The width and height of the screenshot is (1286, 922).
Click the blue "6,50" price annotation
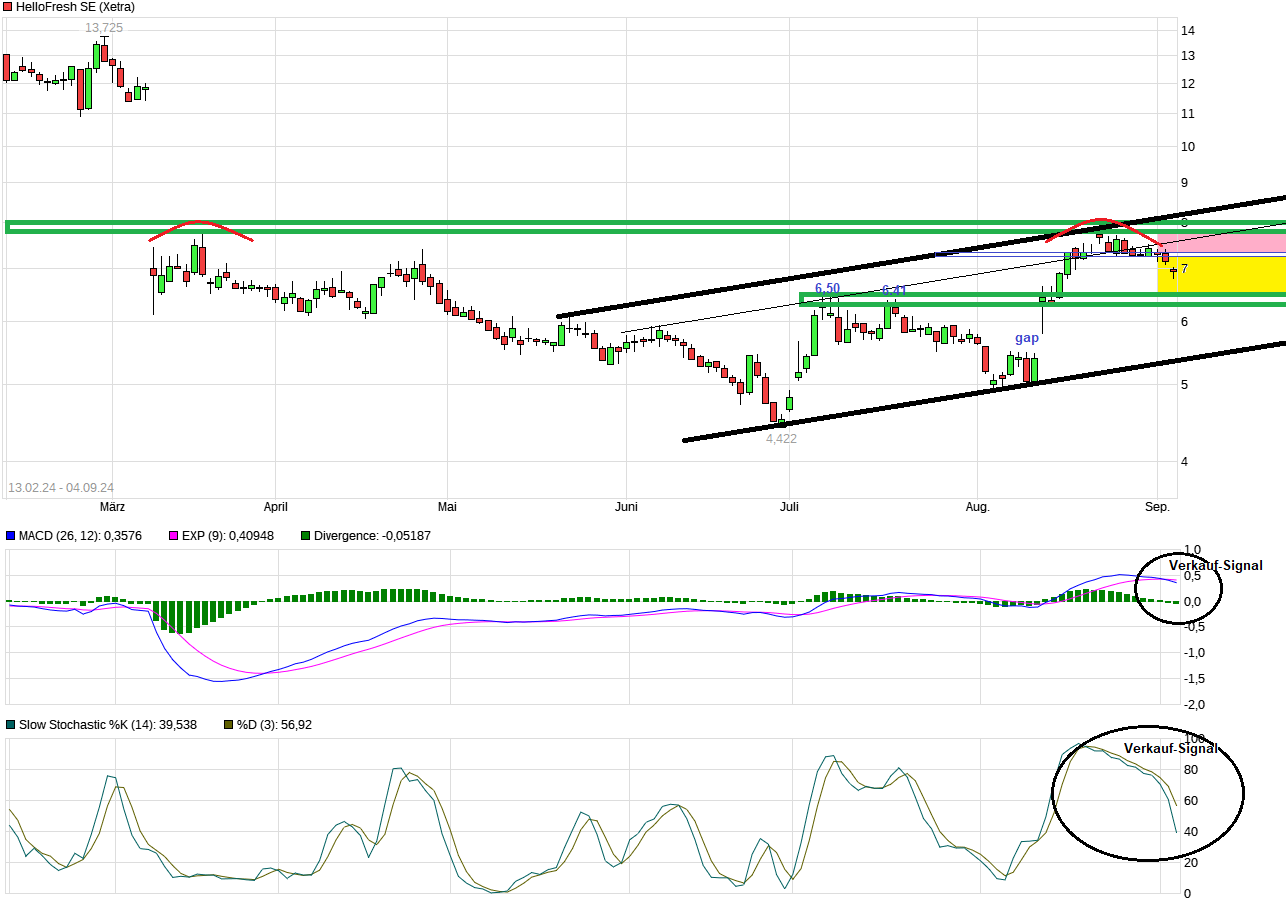pos(827,288)
